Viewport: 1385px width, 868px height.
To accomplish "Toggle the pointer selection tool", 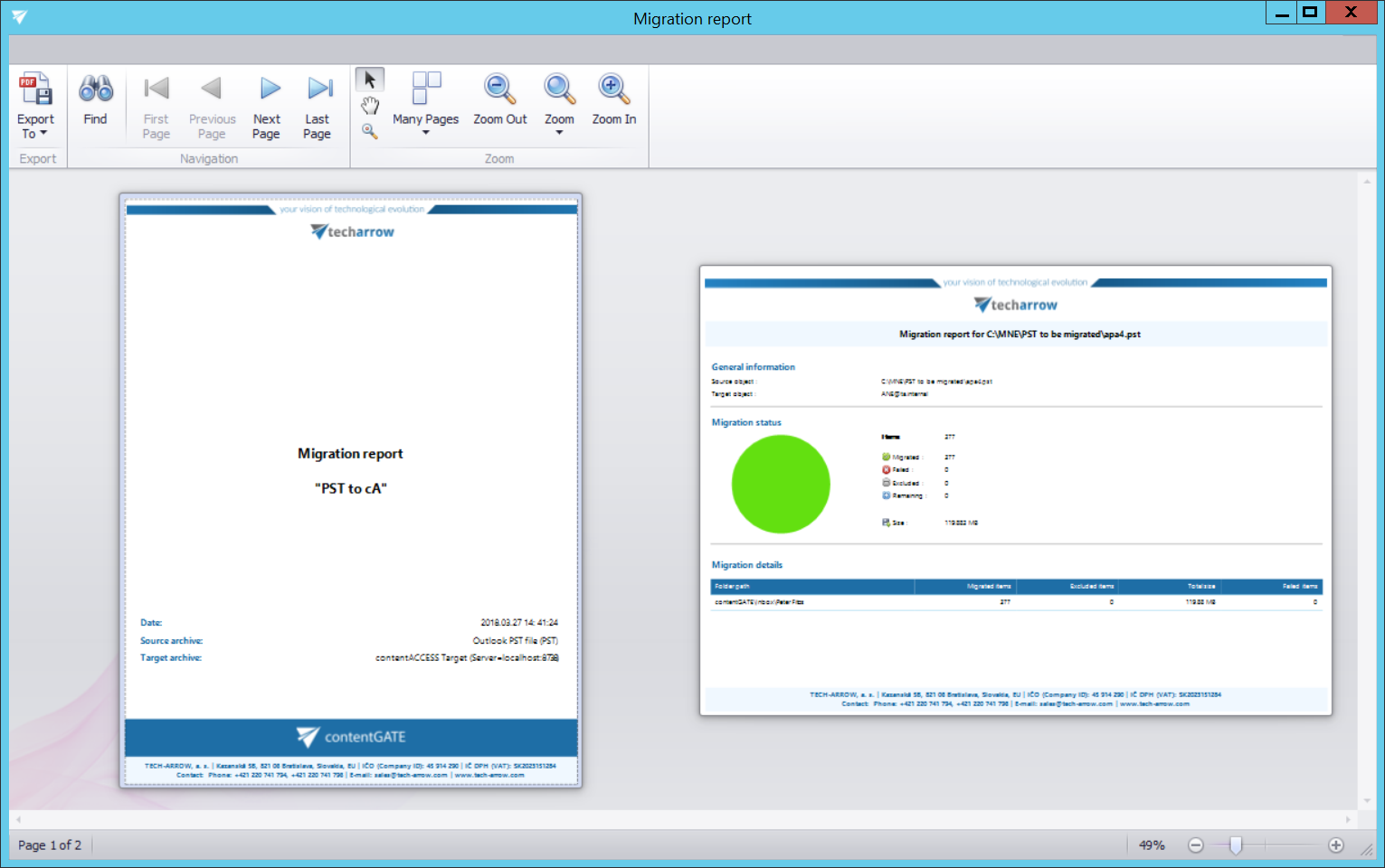I will pos(369,80).
